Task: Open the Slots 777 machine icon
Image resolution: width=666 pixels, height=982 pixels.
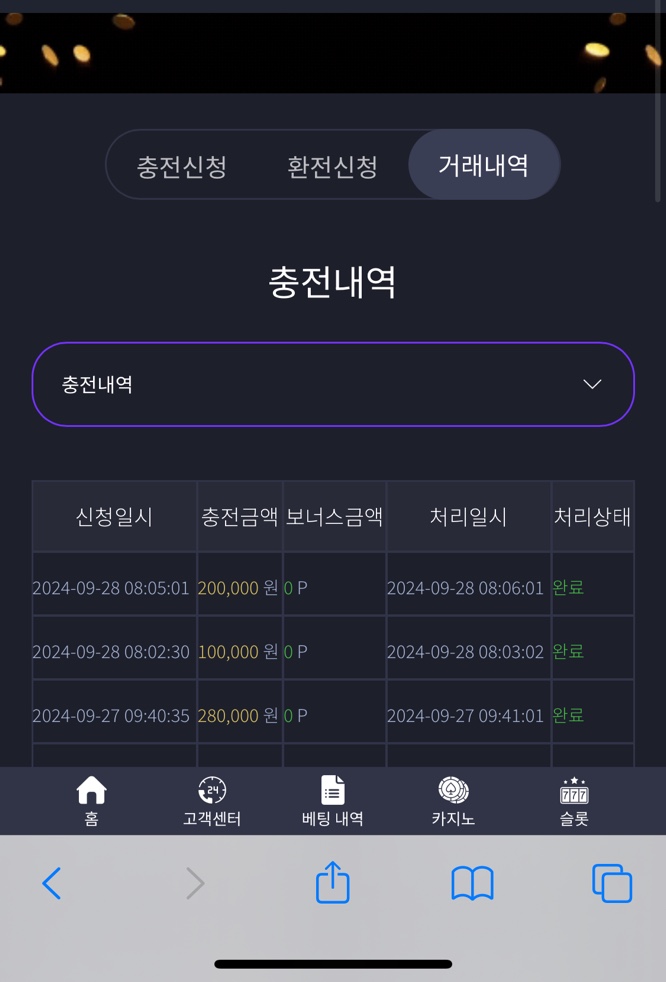Action: [574, 790]
